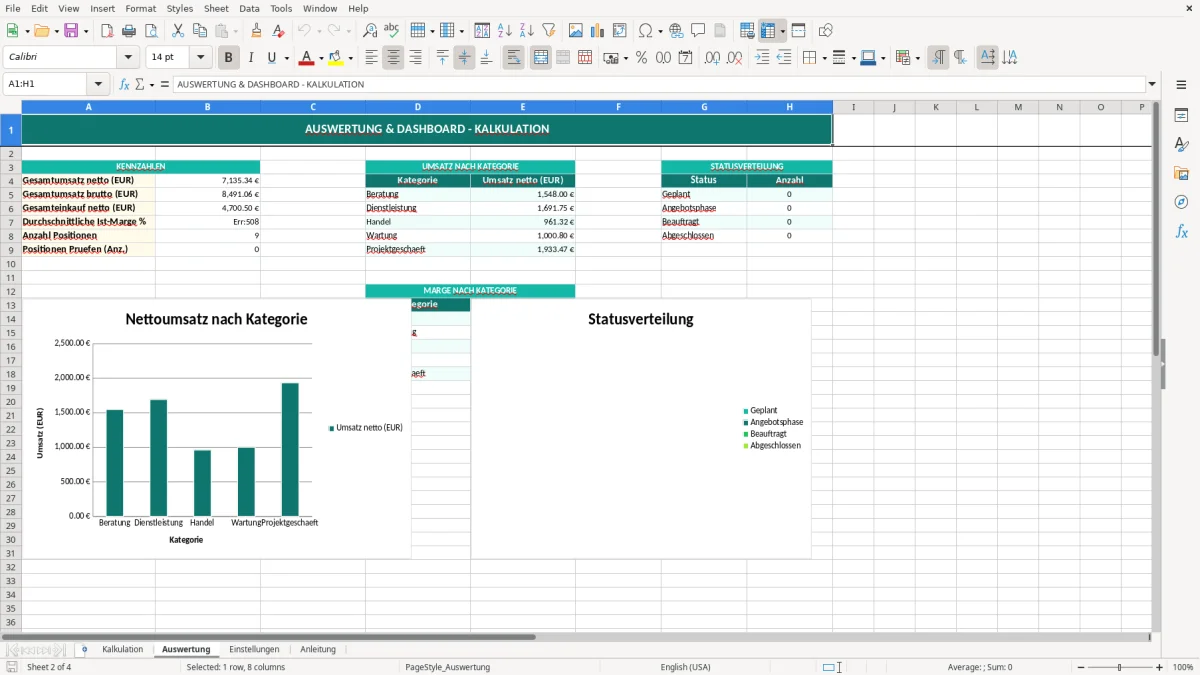This screenshot has width=1200, height=675.
Task: Toggle Underline formatting
Action: tap(272, 58)
